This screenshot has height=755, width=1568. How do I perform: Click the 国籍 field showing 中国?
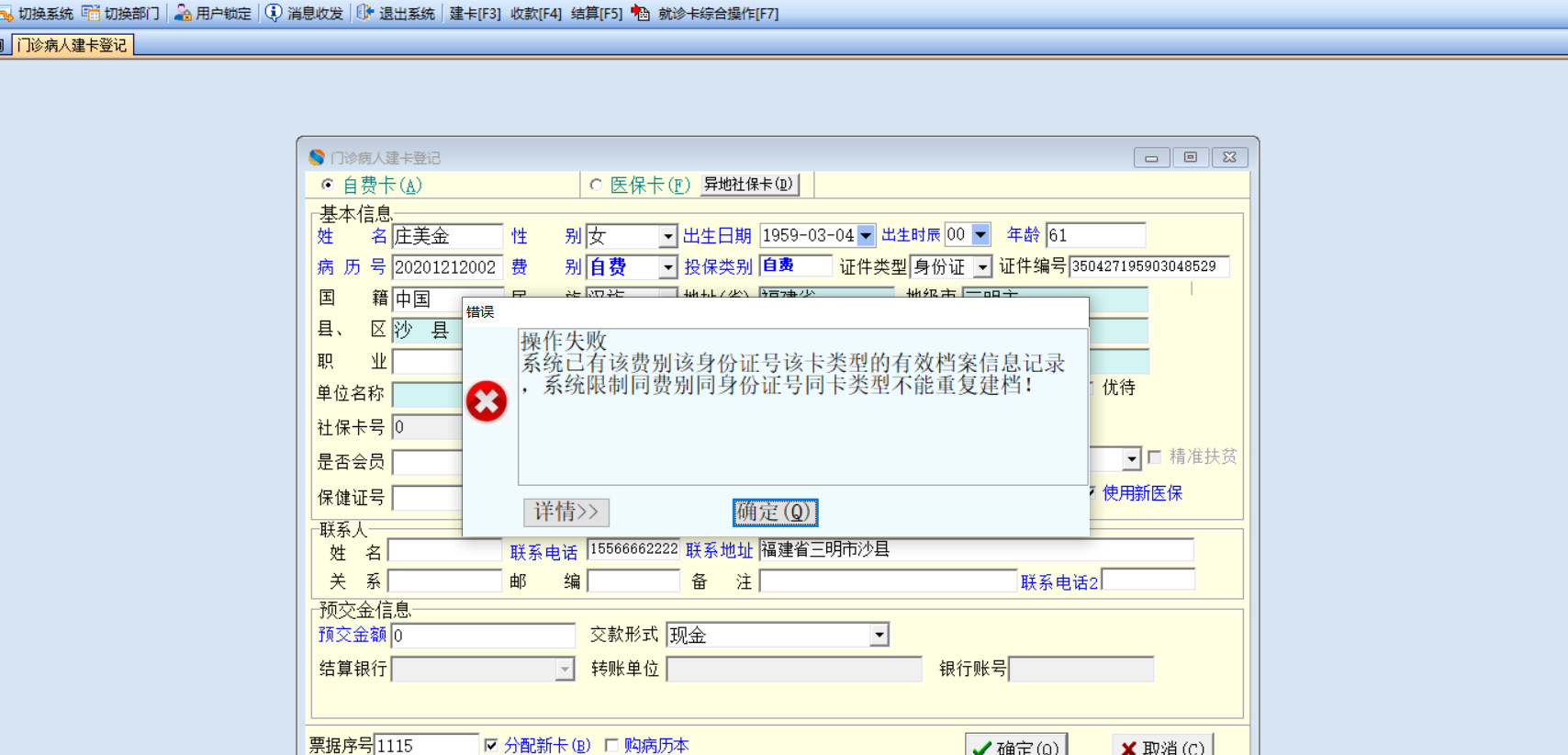(427, 299)
